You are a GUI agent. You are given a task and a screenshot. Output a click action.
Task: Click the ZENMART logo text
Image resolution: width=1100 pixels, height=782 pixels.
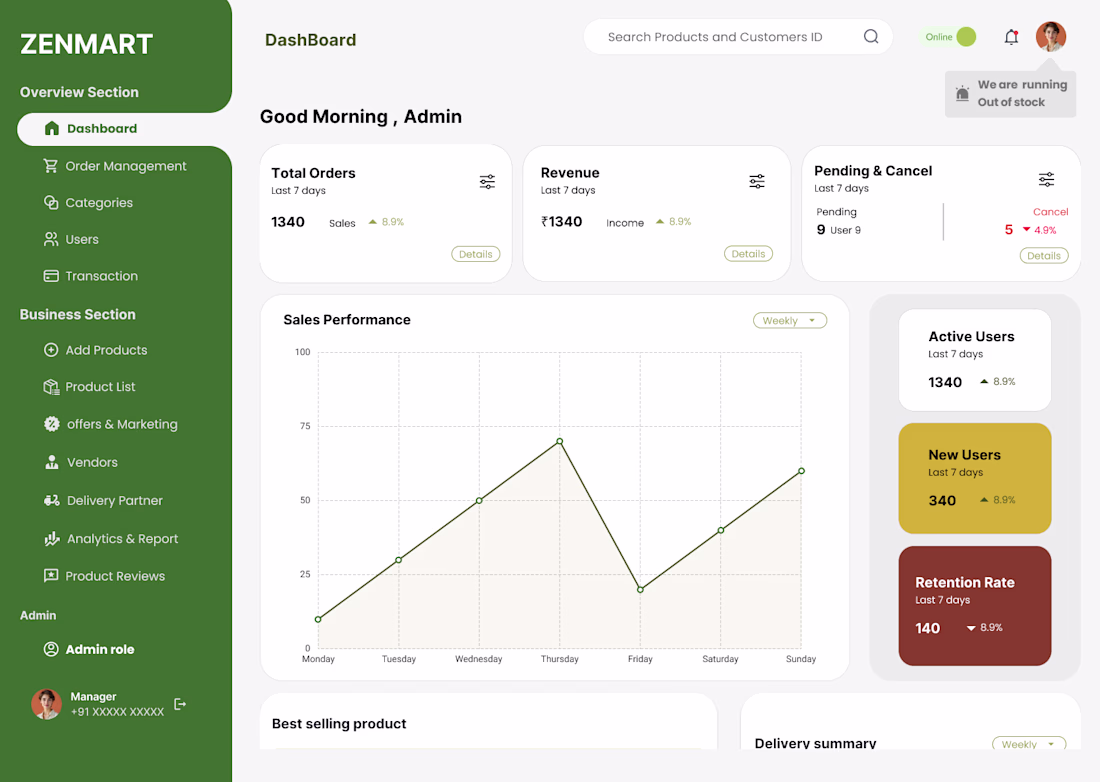86,44
